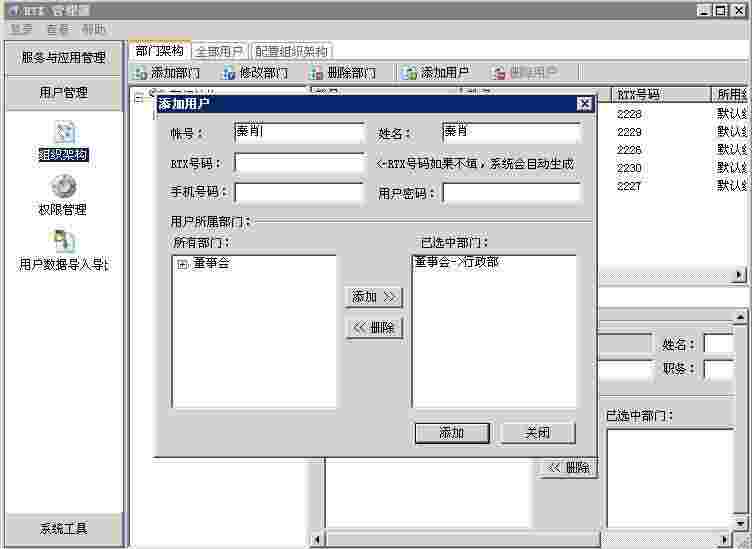This screenshot has width=752, height=549.
Task: Open the 帮助 menu
Action: pos(93,30)
